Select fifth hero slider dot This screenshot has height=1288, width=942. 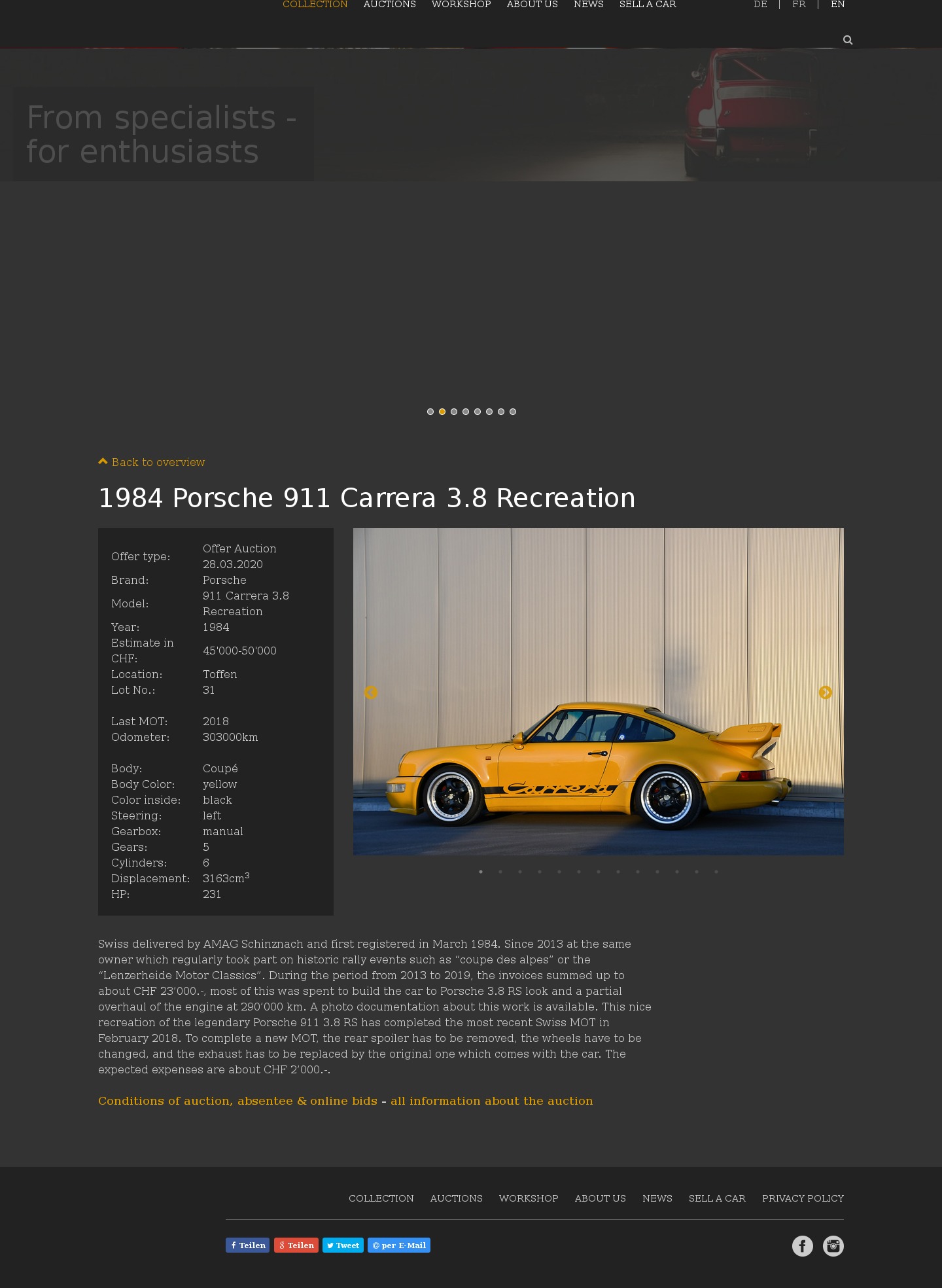coord(478,412)
